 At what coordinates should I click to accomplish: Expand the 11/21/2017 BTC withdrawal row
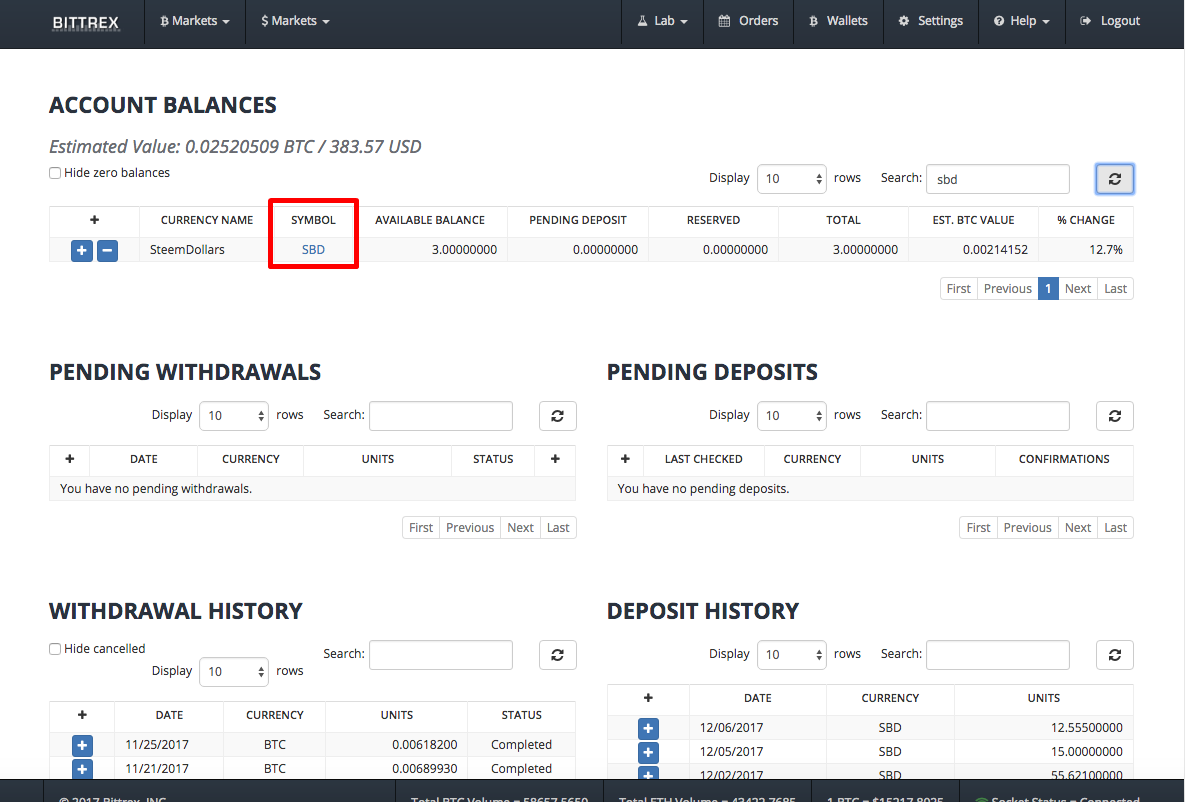click(x=82, y=769)
